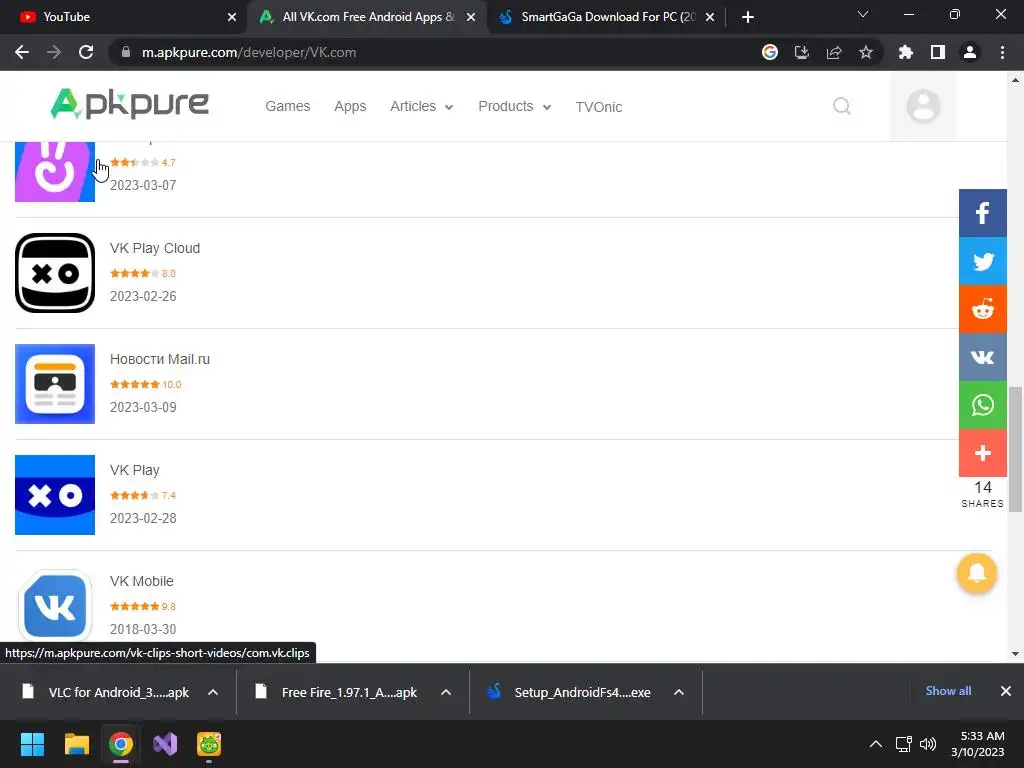
Task: Open the Windows Start menu
Action: tap(32, 744)
